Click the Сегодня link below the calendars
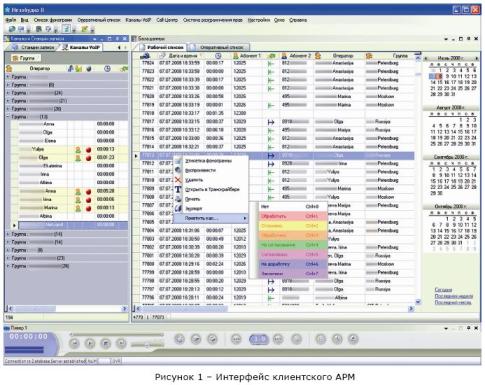Viewport: 485px width, 385px height. click(x=443, y=289)
